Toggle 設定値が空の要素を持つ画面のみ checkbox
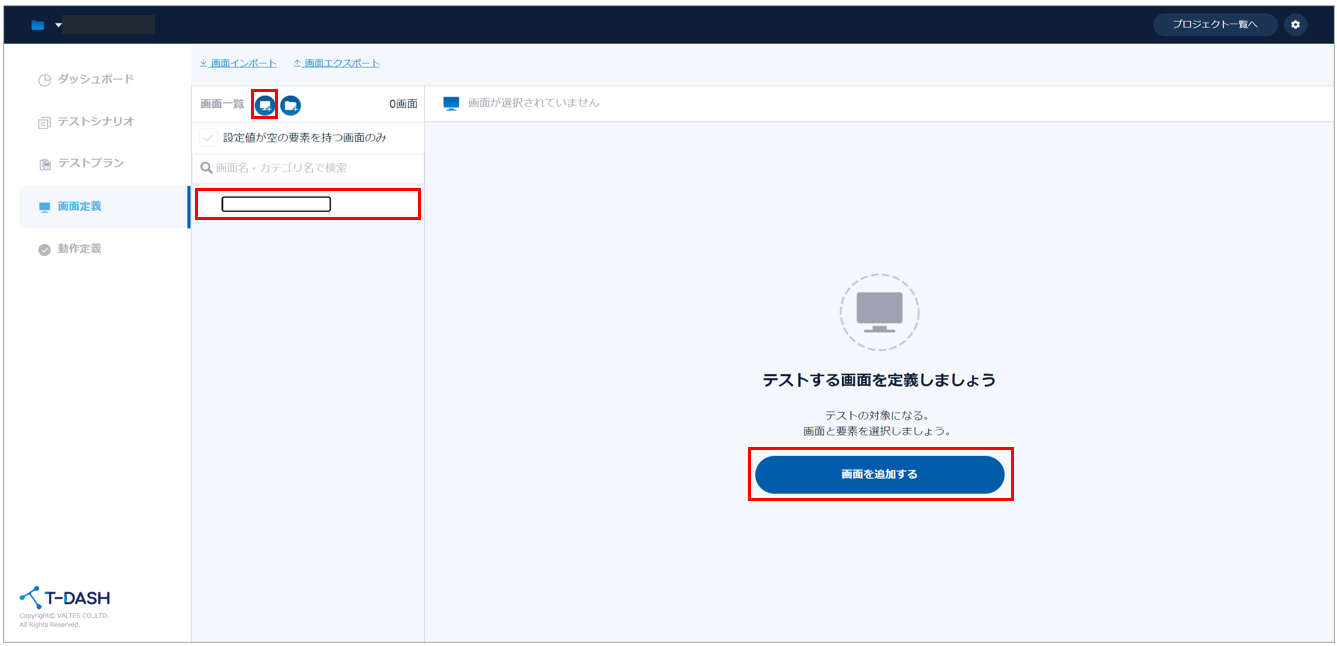This screenshot has width=1337, height=646. coord(208,137)
